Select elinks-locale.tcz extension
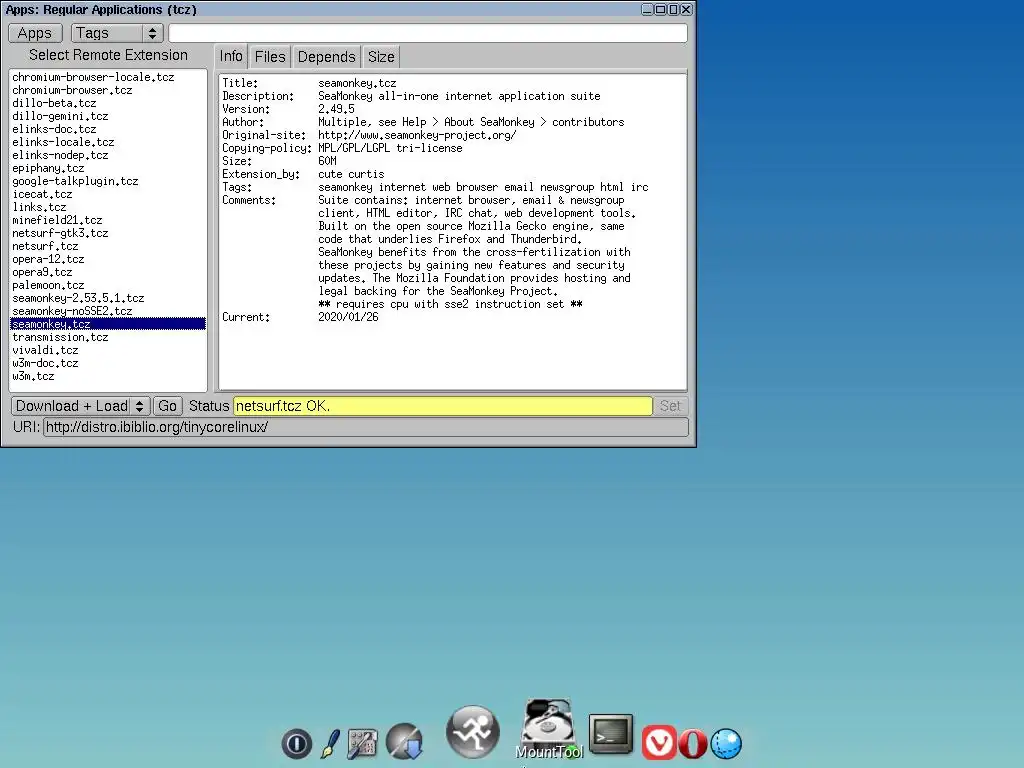This screenshot has height=768, width=1024. [x=108, y=142]
